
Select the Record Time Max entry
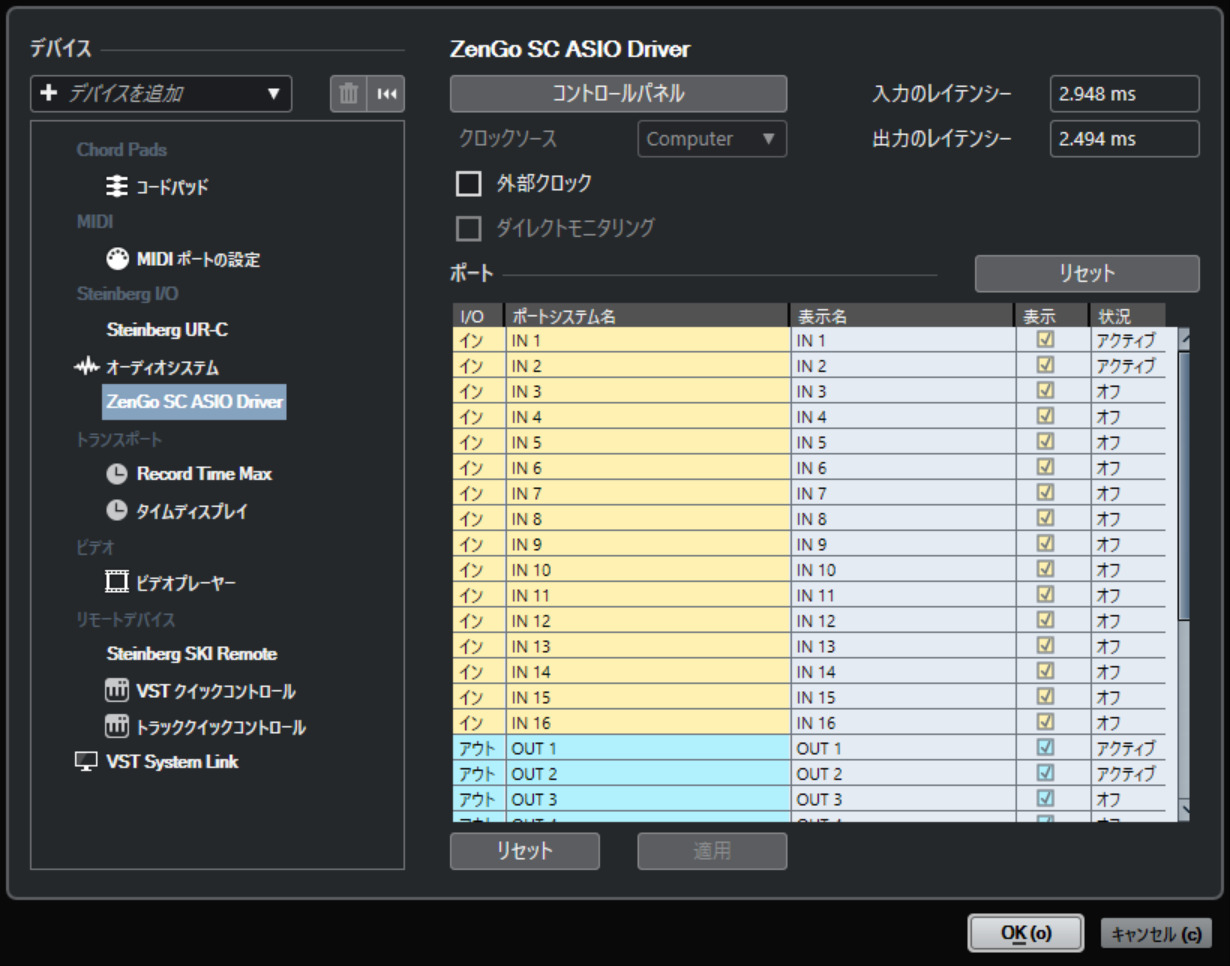204,474
